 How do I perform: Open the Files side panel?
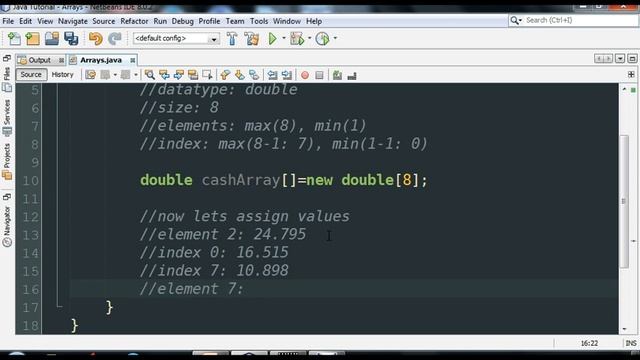tap(7, 78)
